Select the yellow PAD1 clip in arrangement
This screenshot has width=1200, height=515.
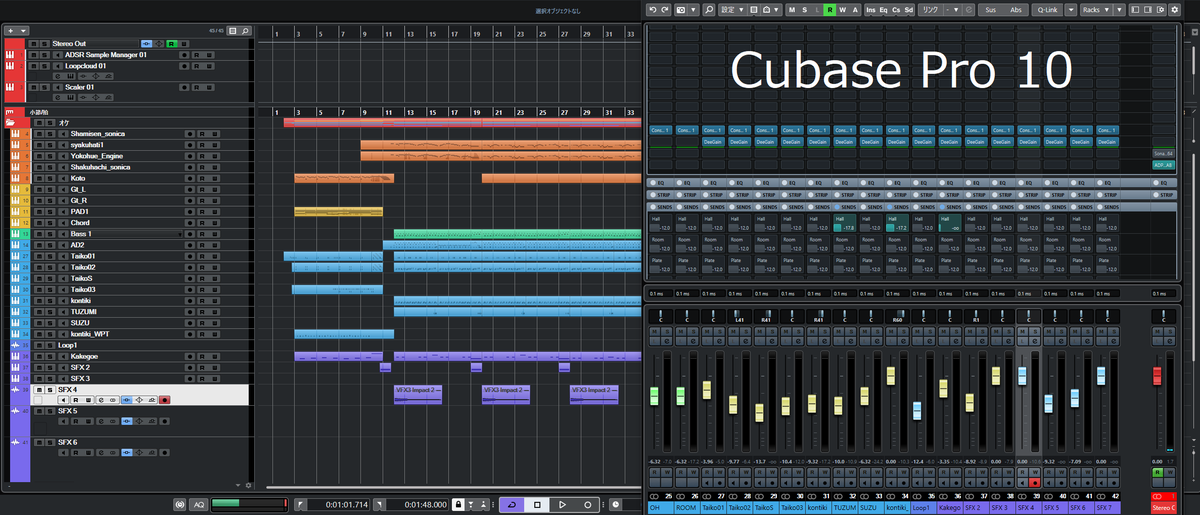tap(338, 212)
